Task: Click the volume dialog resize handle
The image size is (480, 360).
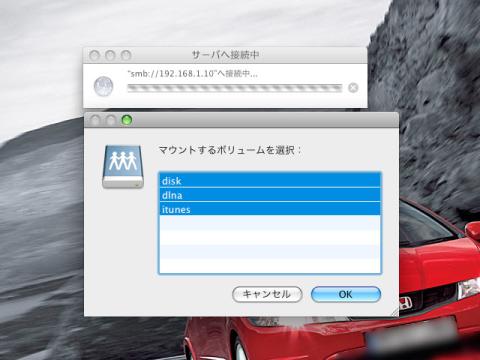Action: click(394, 312)
